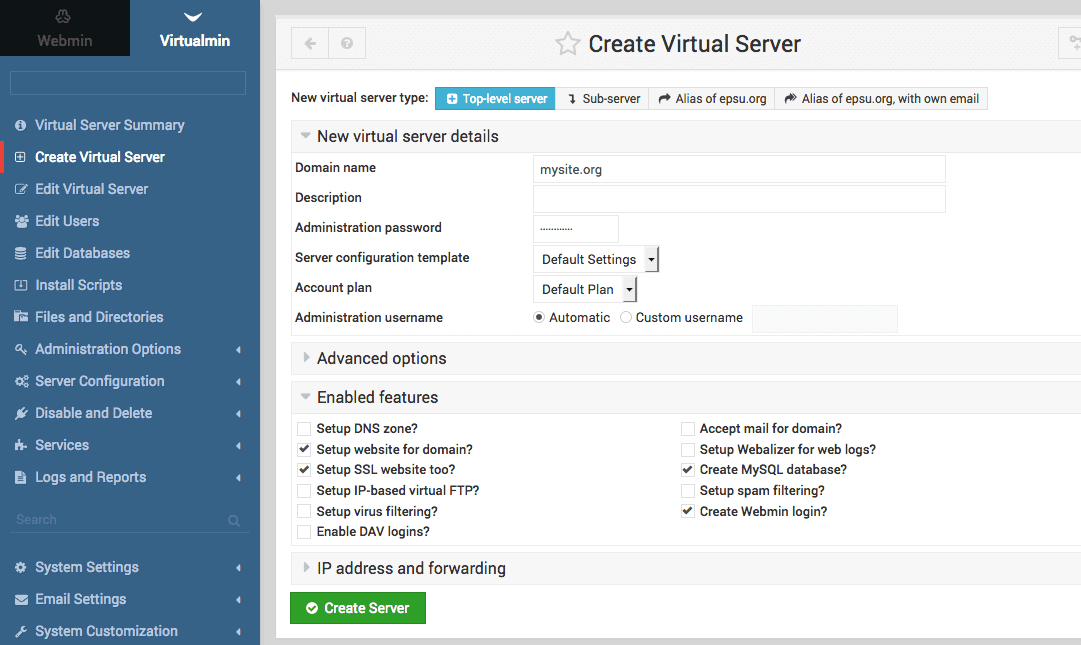Open the Server configuration template dropdown

point(596,259)
